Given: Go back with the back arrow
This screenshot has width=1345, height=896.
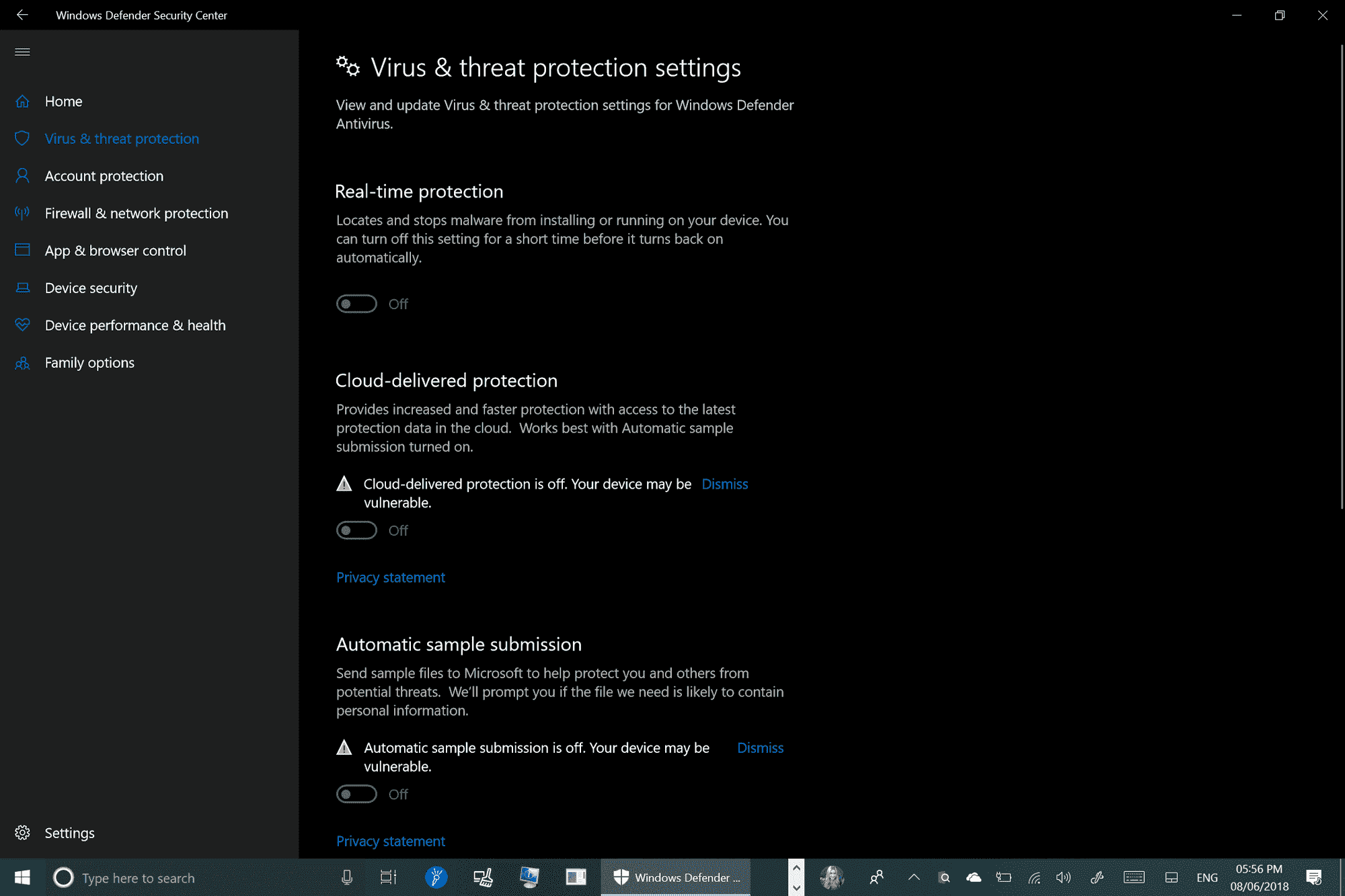Looking at the screenshot, I should point(22,15).
